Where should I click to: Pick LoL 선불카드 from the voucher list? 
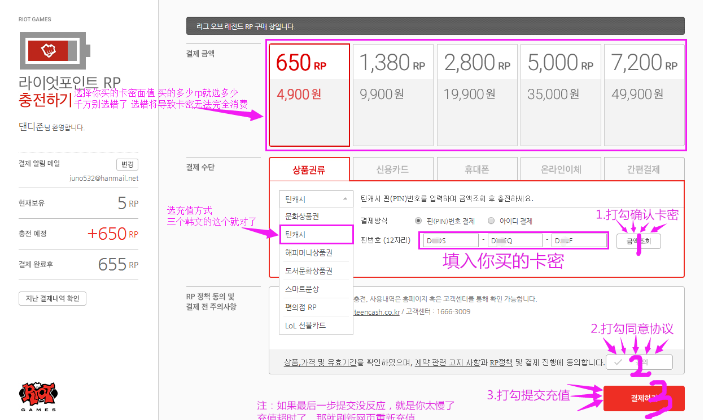click(x=316, y=325)
